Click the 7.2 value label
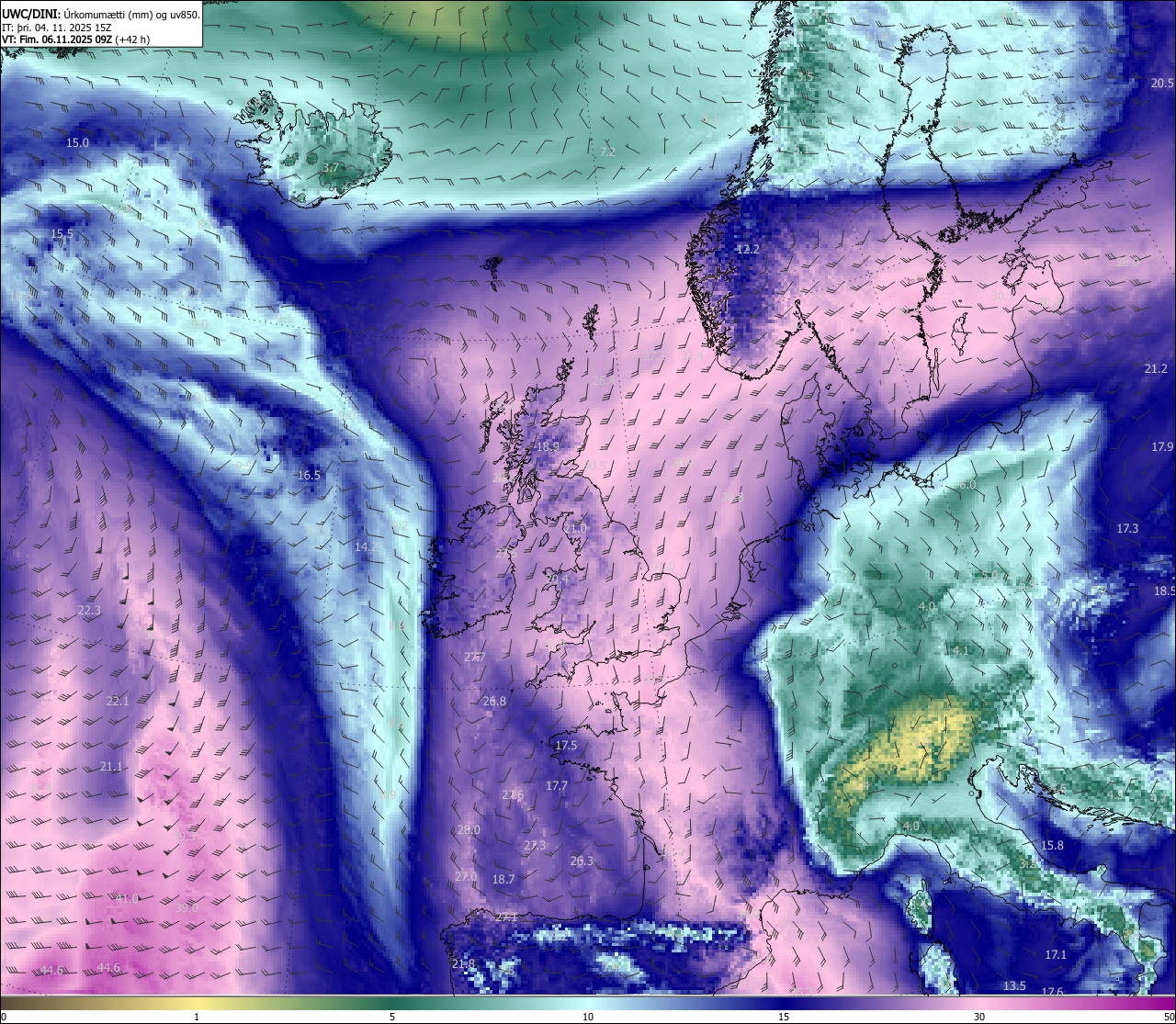This screenshot has height=1024, width=1176. [607, 152]
